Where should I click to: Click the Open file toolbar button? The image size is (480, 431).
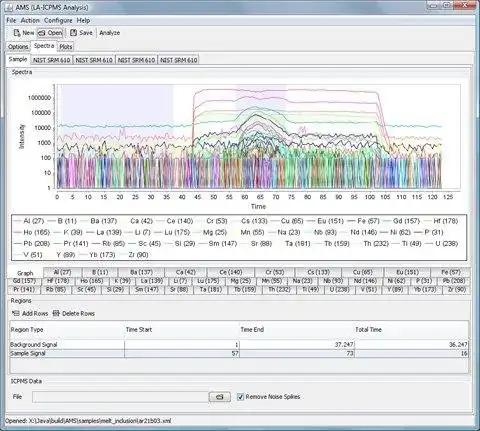point(50,33)
